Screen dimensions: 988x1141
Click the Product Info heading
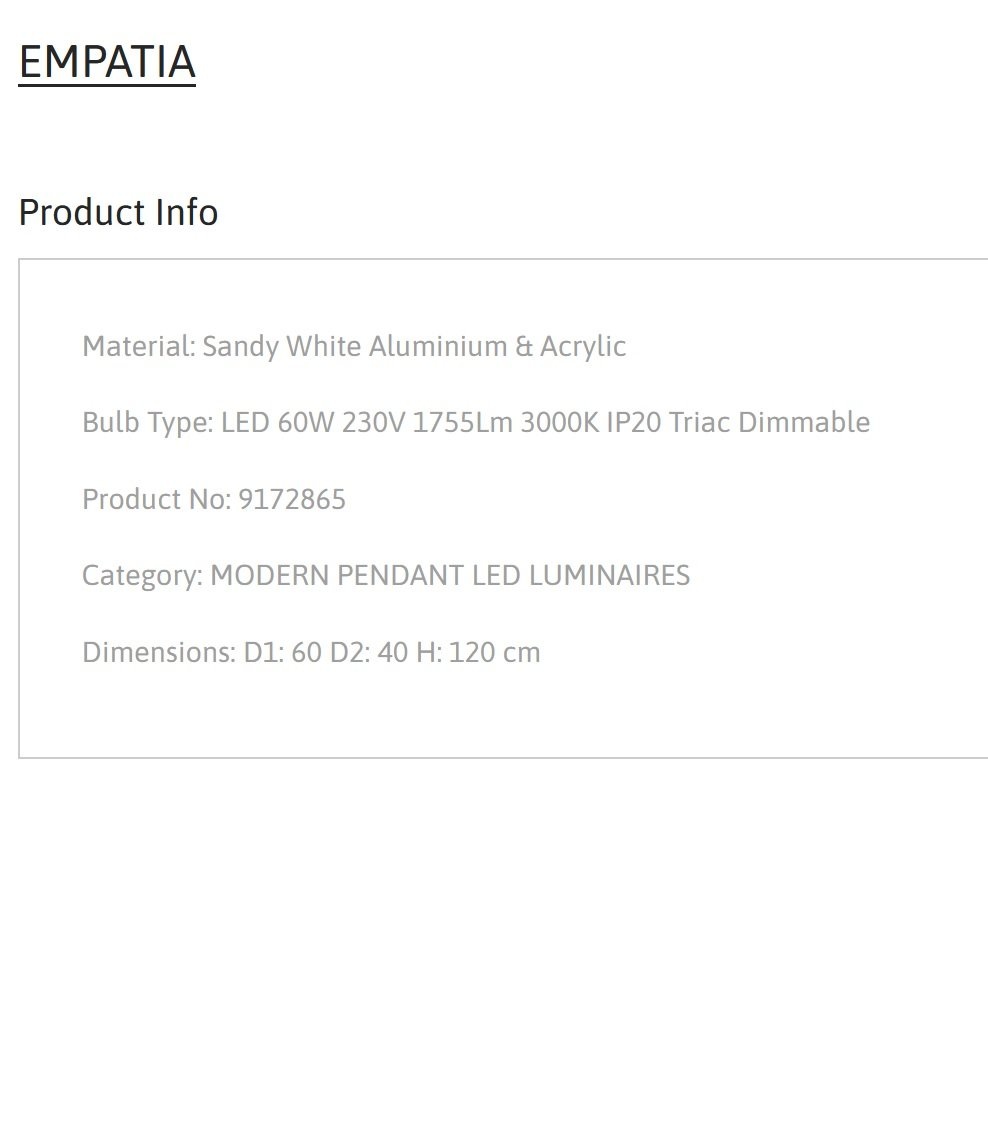[x=118, y=212]
